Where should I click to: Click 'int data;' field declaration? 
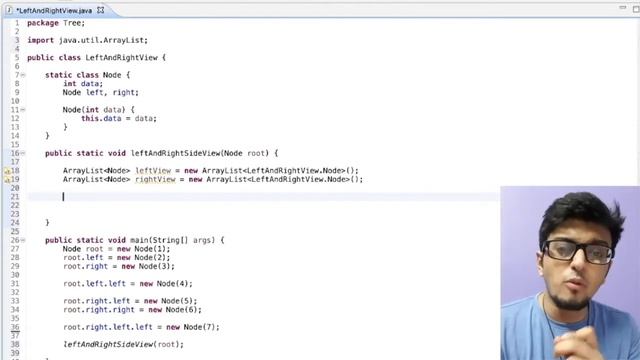coord(83,84)
